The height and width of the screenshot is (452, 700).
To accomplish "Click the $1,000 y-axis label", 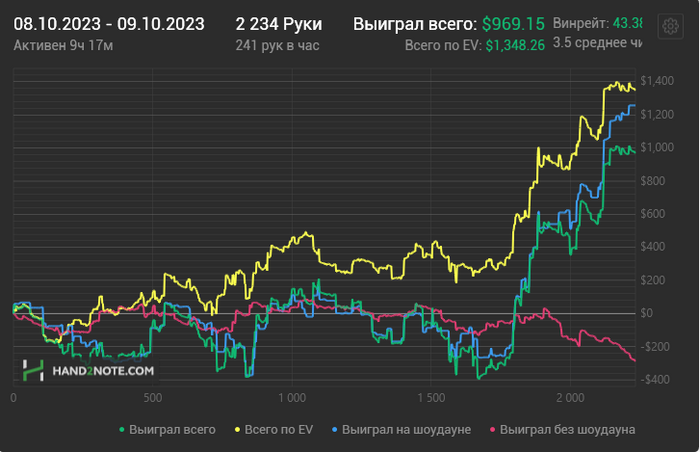I will coord(657,147).
